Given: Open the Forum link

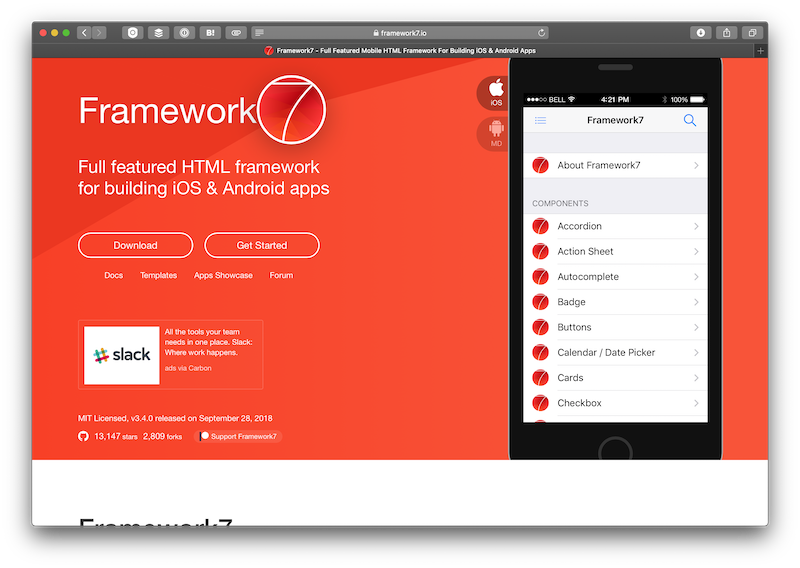Looking at the screenshot, I should coord(281,275).
